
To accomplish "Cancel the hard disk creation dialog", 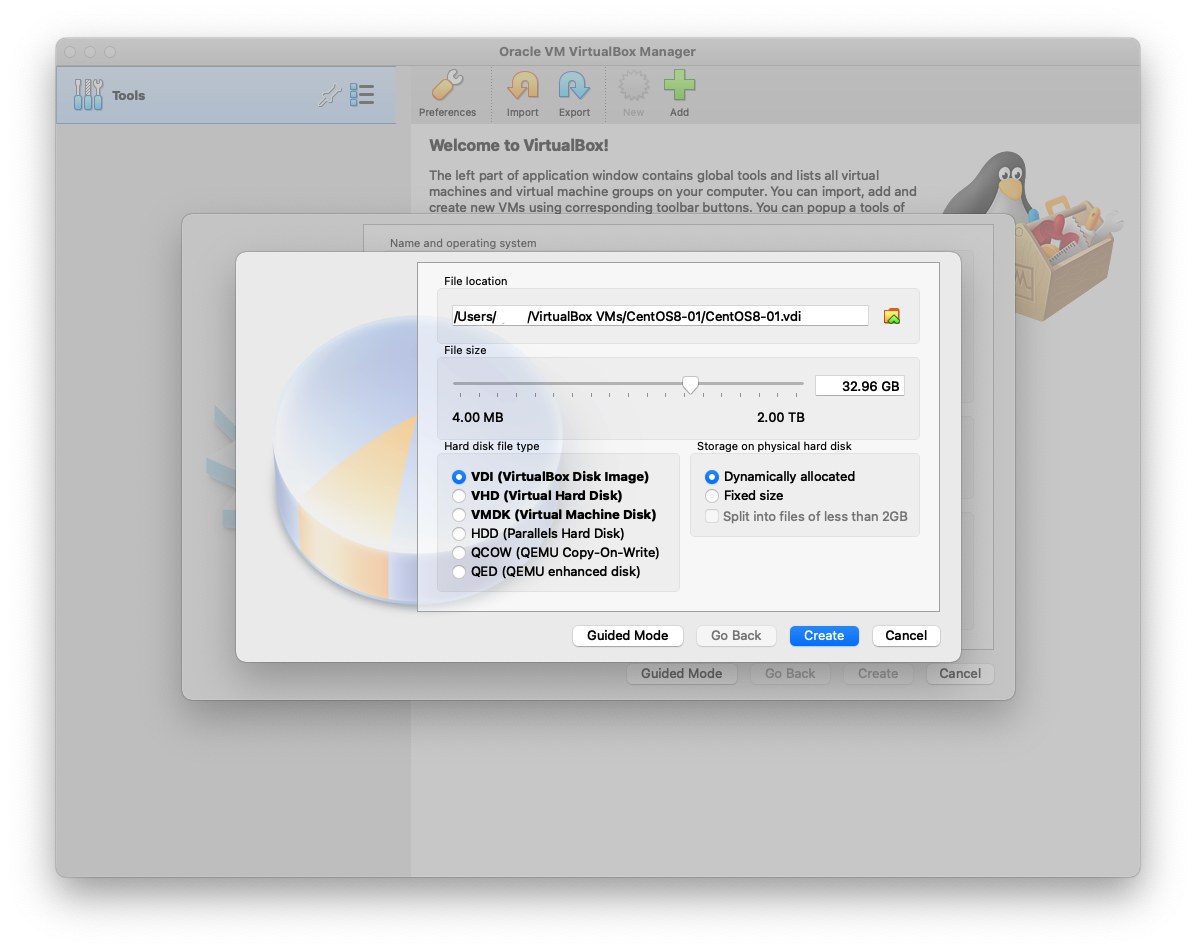I will [x=906, y=635].
